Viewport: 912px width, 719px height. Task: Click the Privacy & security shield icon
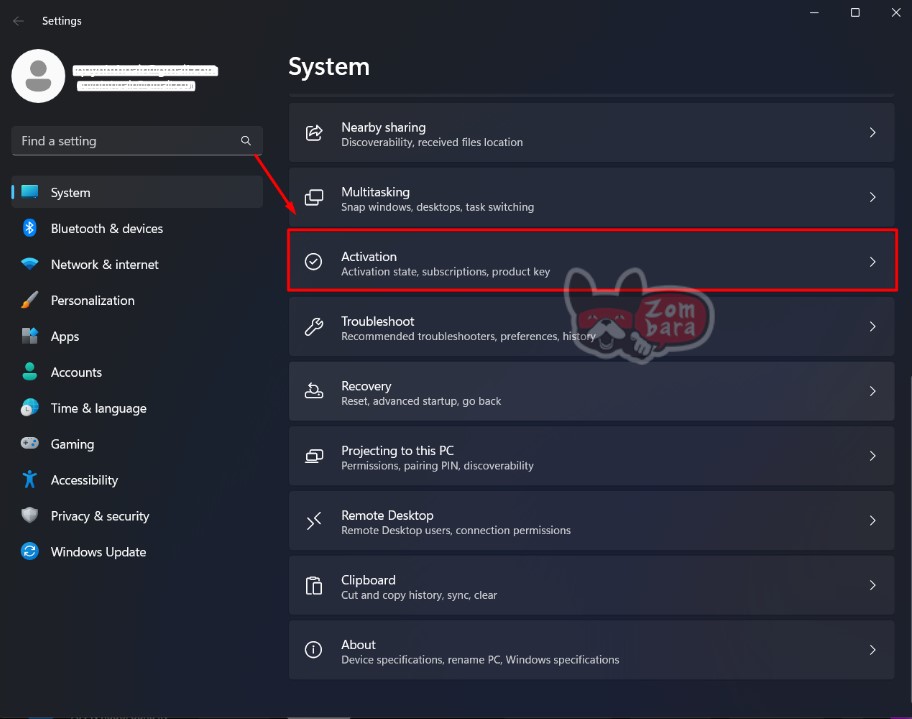(x=30, y=515)
